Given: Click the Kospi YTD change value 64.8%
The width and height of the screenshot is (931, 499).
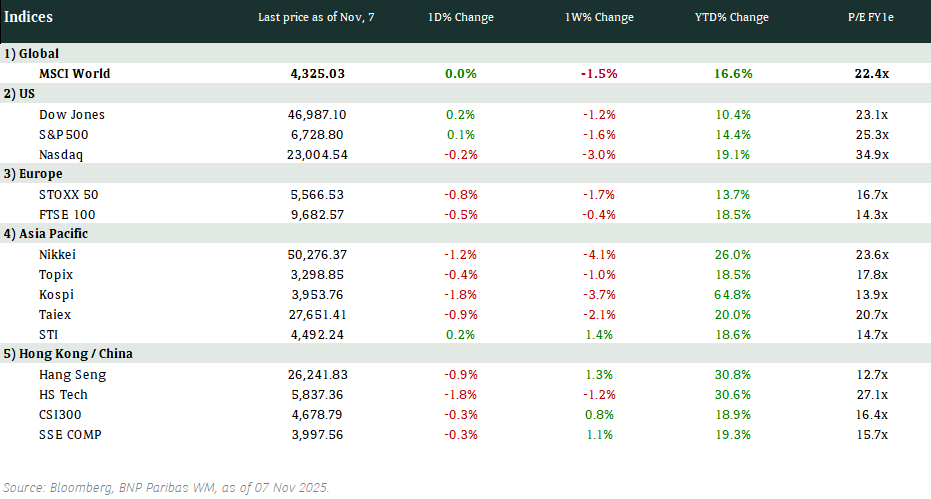Looking at the screenshot, I should coord(731,294).
